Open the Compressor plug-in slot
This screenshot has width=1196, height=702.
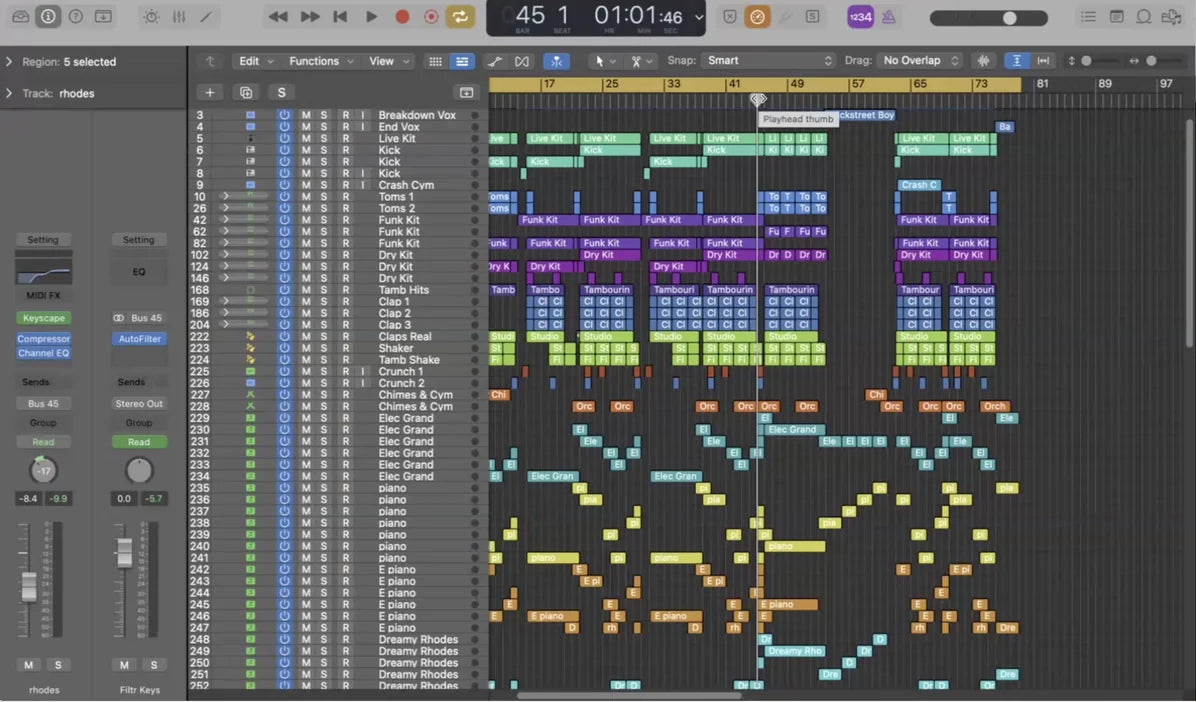point(43,339)
